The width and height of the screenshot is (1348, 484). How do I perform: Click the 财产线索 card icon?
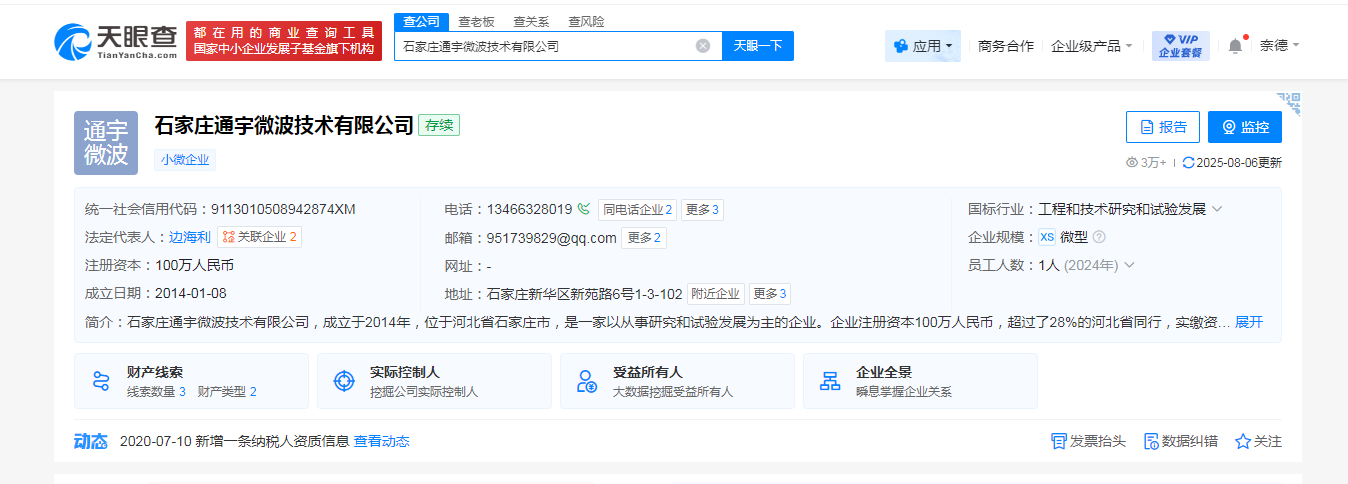[100, 381]
